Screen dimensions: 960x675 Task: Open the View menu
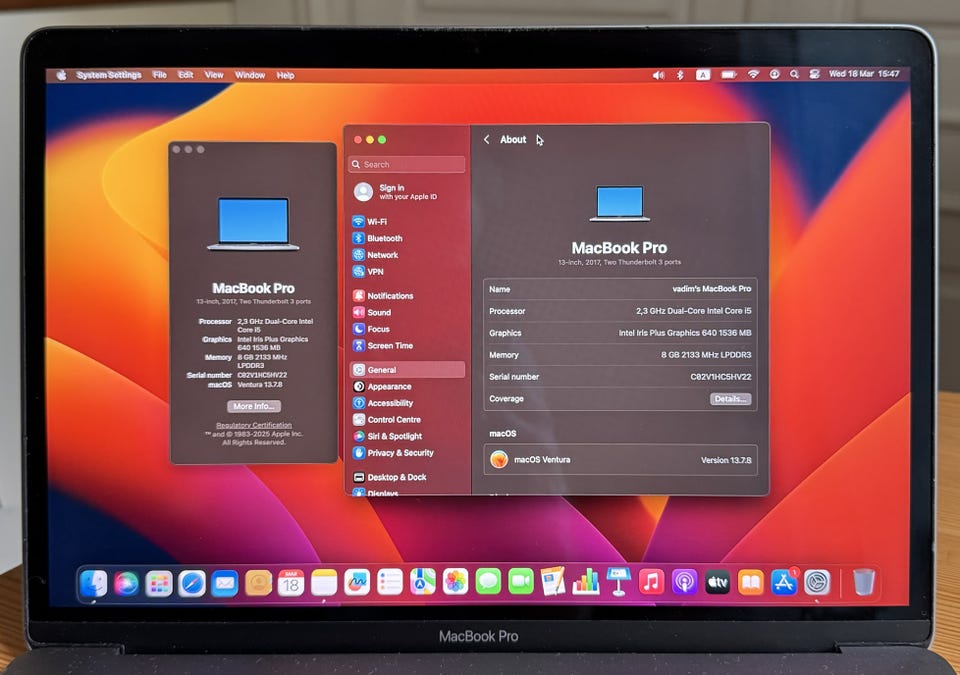pyautogui.click(x=214, y=75)
